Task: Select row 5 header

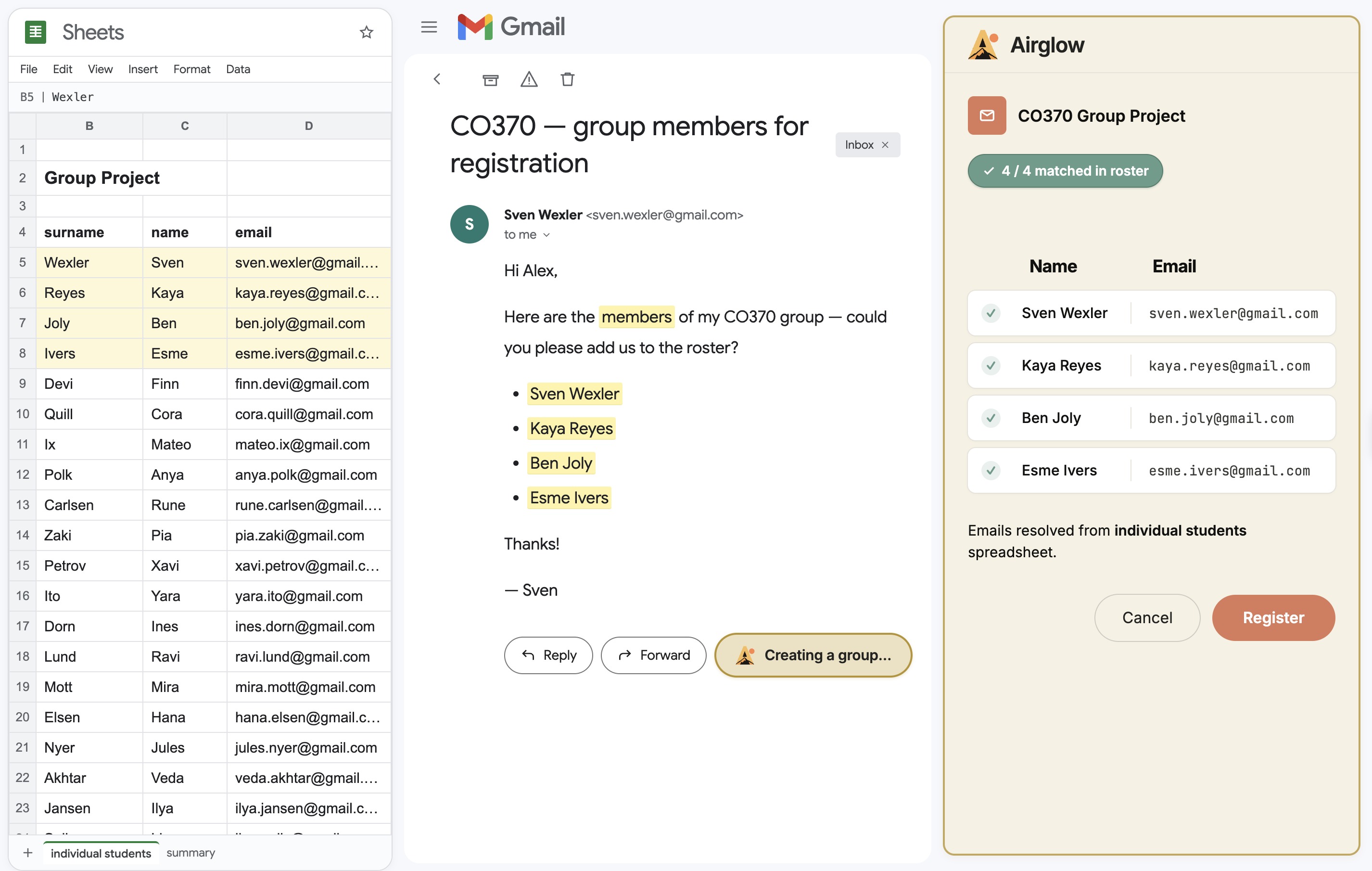Action: [22, 262]
